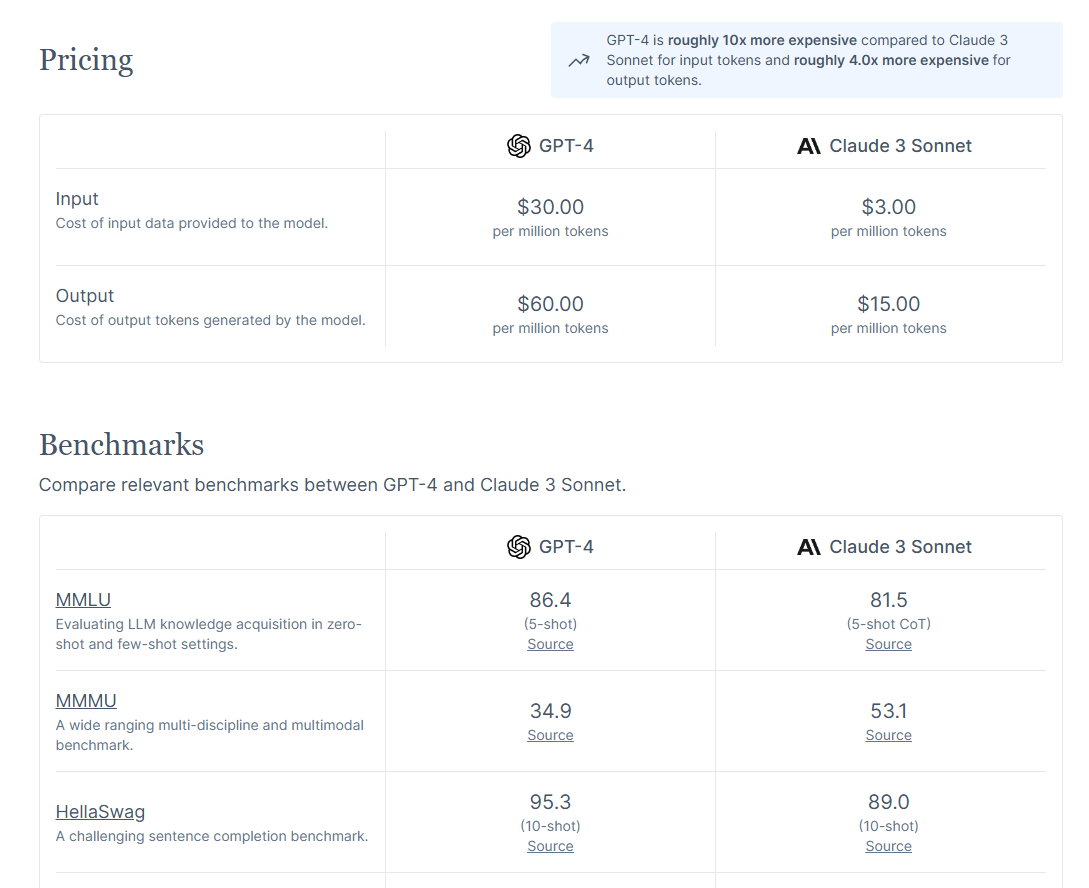Click '(5-shot CoT)' note under 81.5

888,624
